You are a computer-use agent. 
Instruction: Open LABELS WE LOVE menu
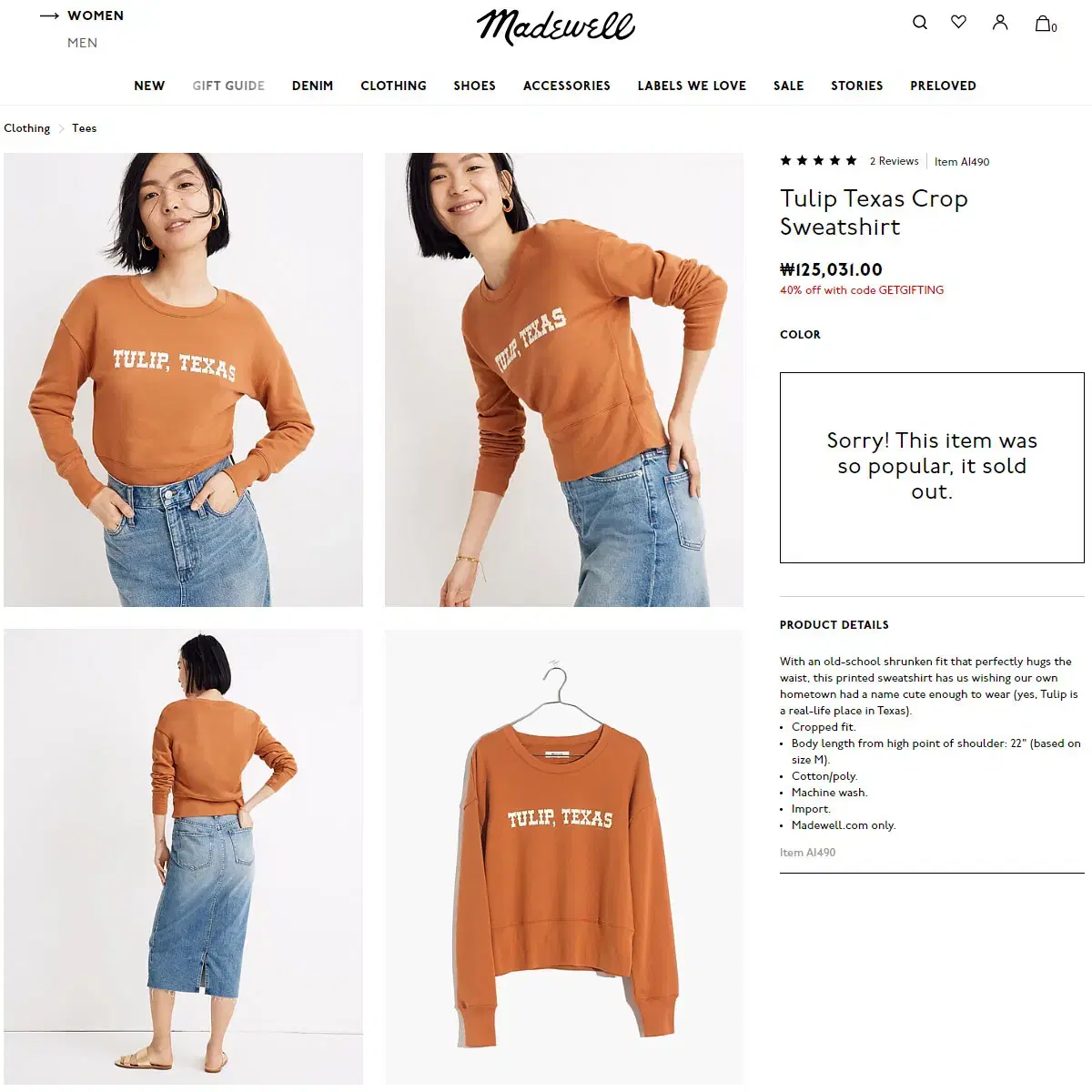[692, 86]
